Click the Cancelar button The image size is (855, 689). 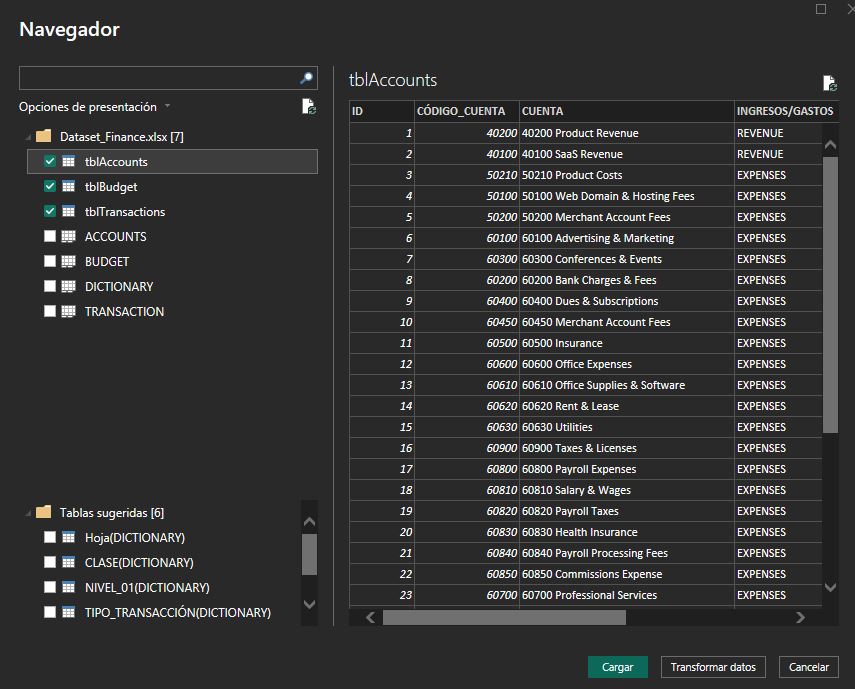coord(809,667)
